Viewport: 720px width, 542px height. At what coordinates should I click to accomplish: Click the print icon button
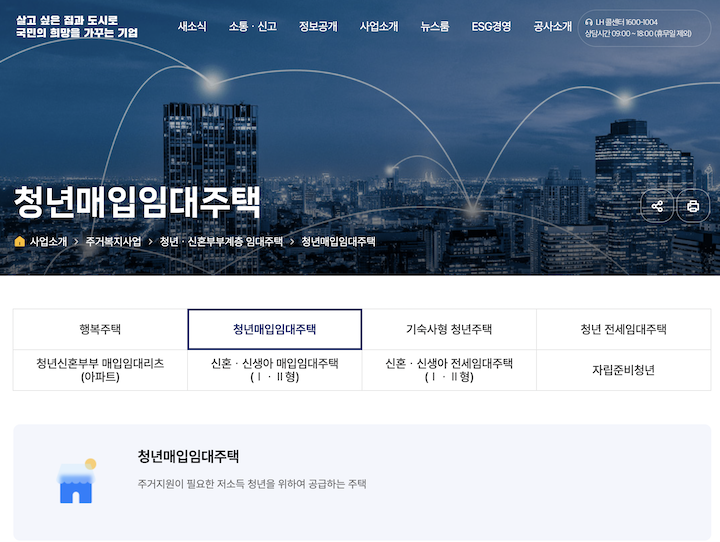(693, 206)
